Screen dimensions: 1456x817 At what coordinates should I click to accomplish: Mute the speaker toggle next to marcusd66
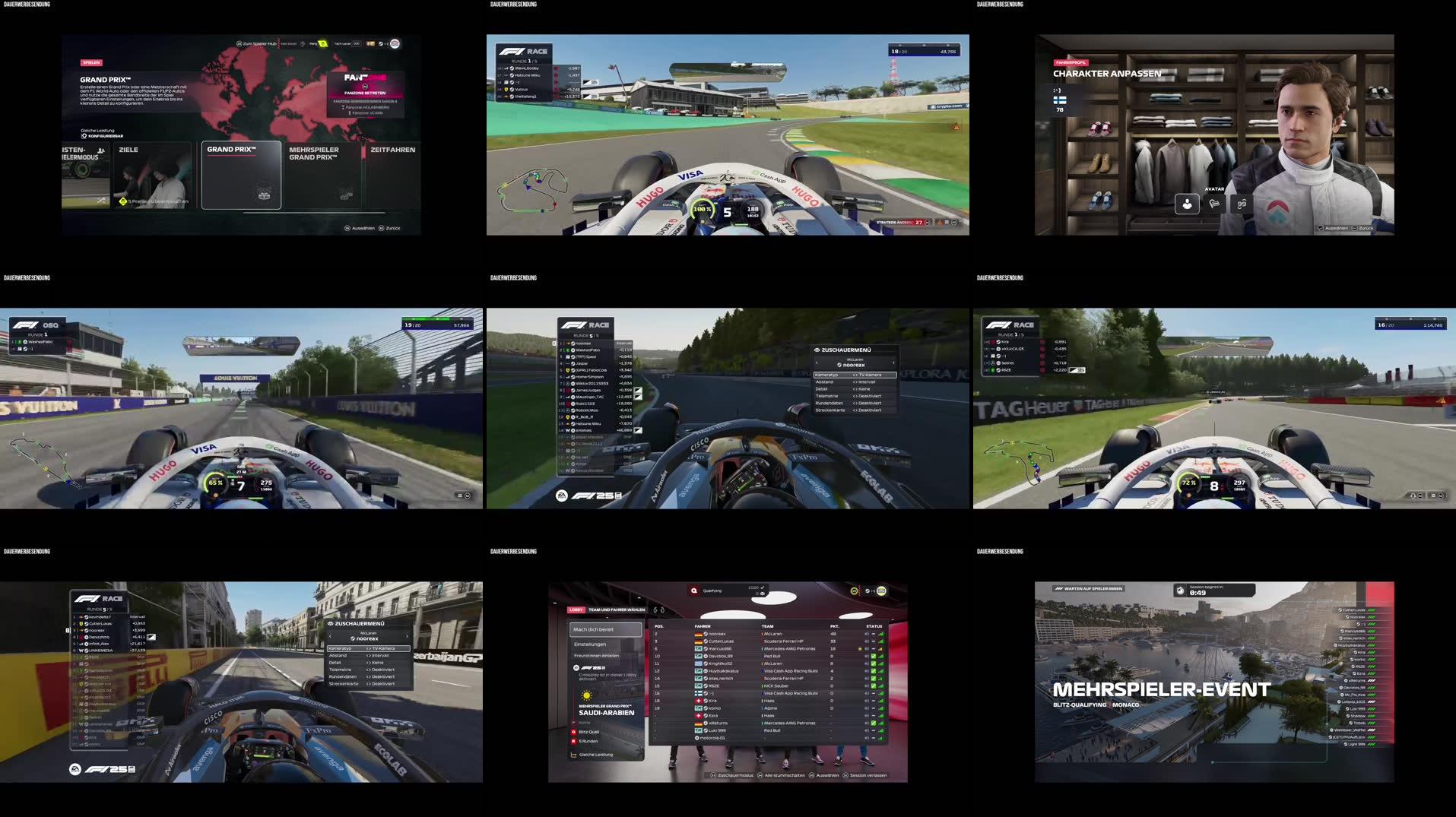867,648
